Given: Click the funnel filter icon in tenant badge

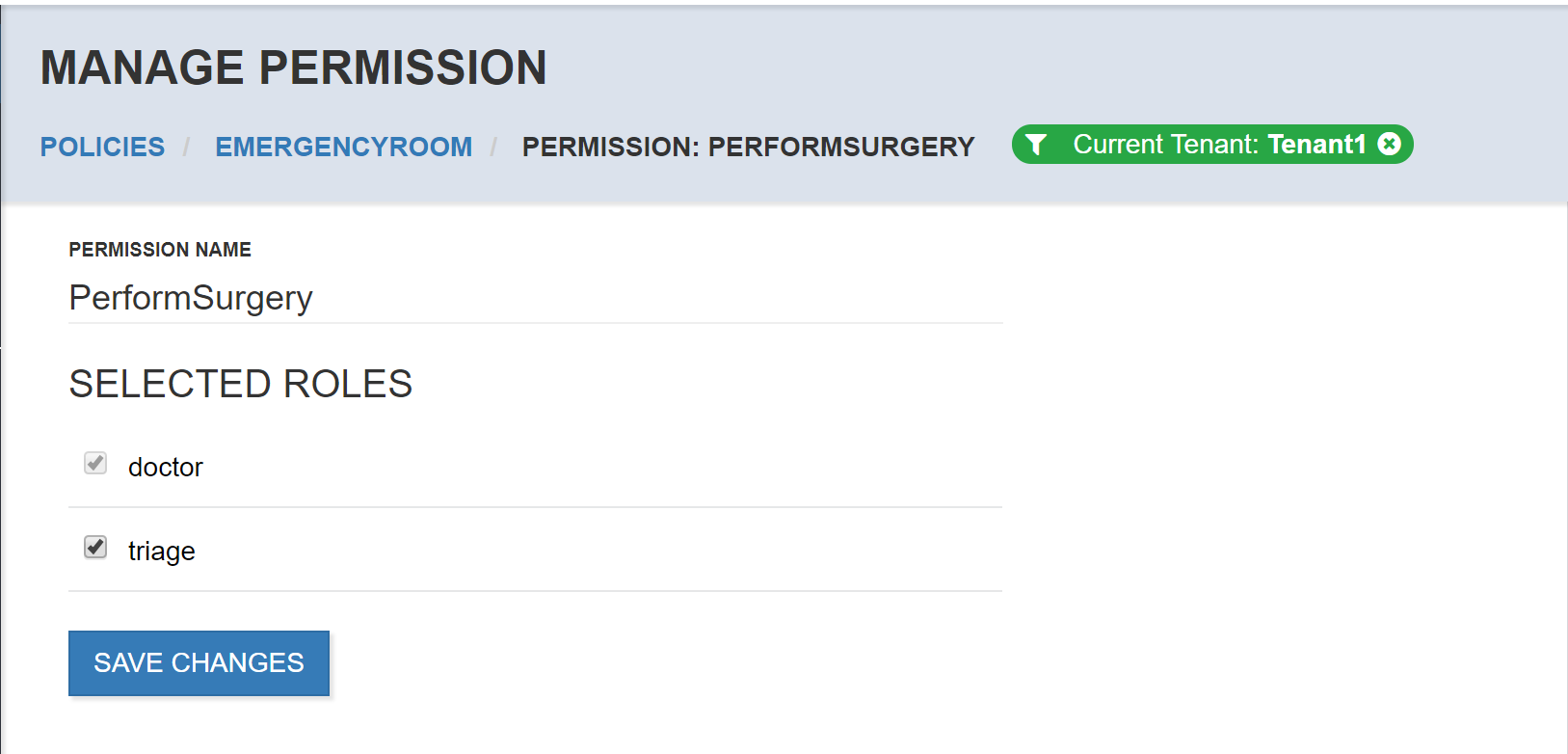Looking at the screenshot, I should (1036, 145).
